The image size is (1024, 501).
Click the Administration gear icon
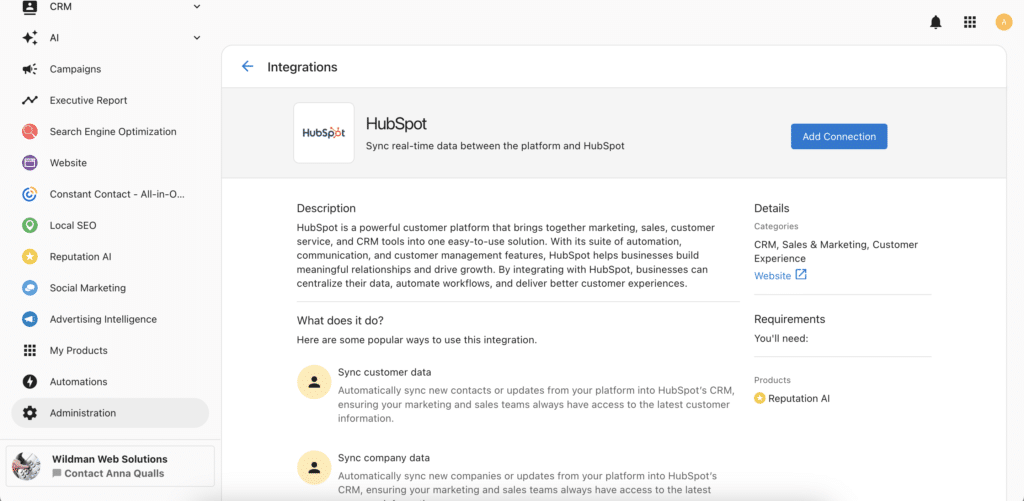pyautogui.click(x=29, y=413)
